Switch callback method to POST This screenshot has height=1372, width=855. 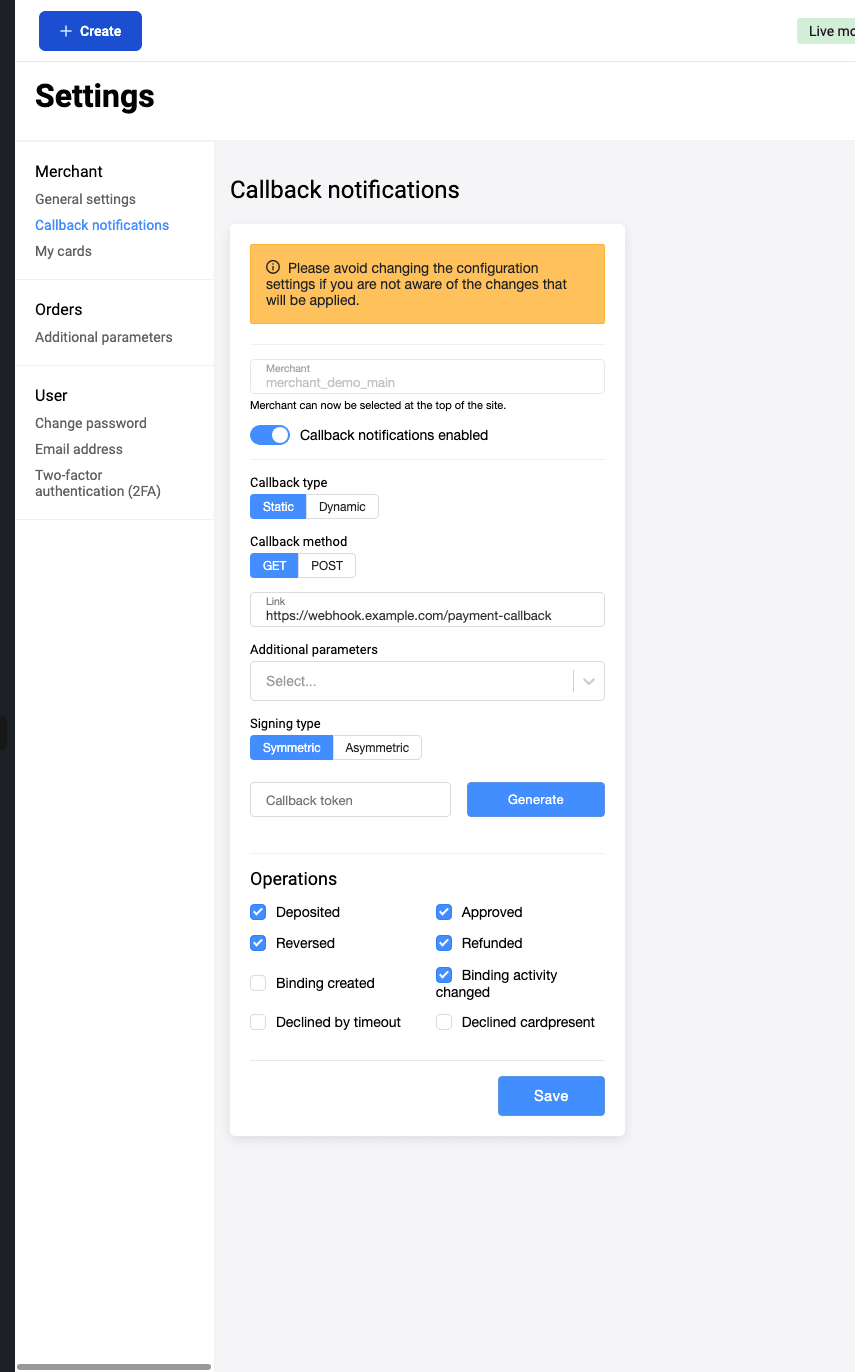[327, 566]
